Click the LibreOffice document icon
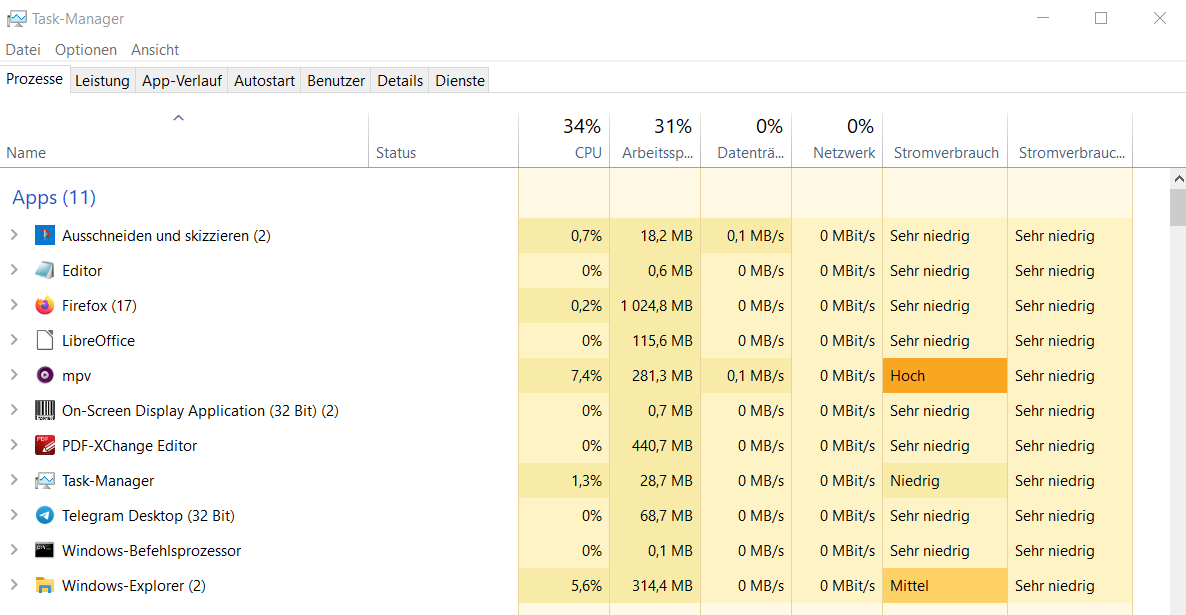 pos(44,341)
